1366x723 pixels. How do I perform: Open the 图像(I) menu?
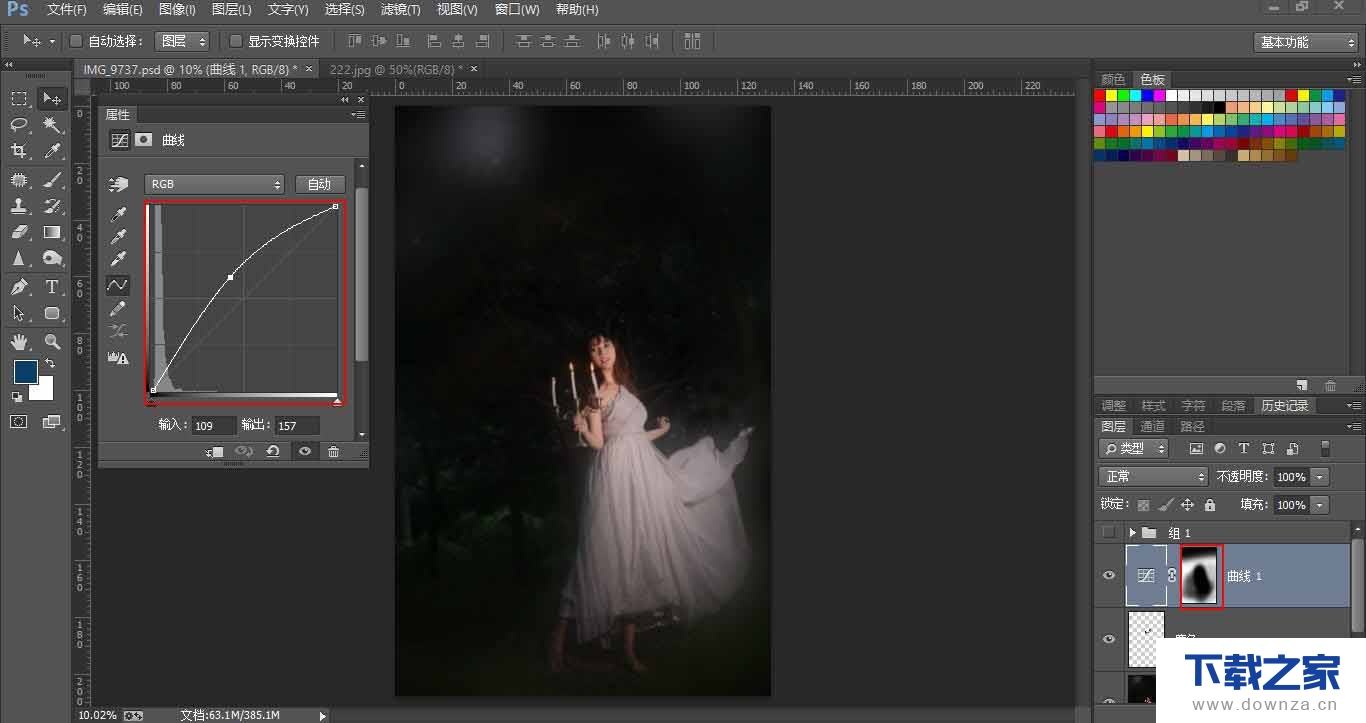[x=177, y=10]
